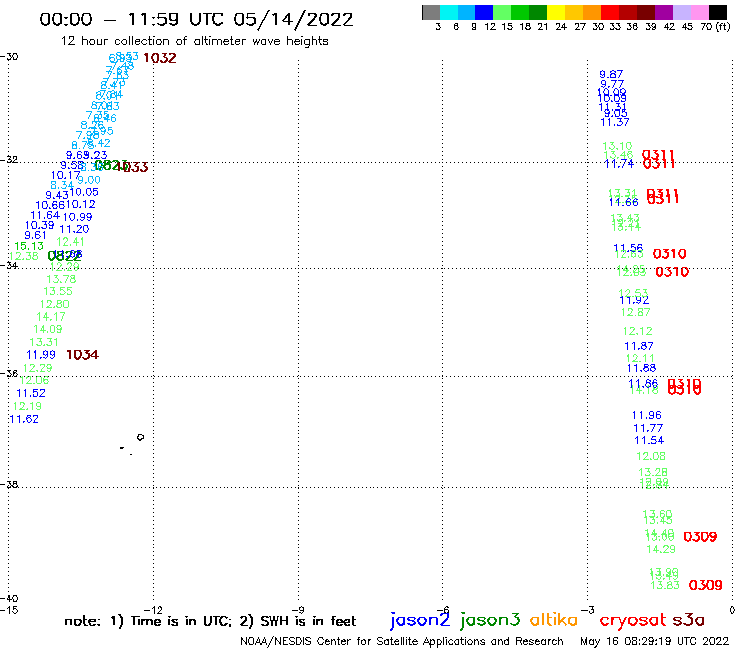Click the 'Time is in UTC' note
Image resolution: width=740 pixels, height=650 pixels.
181,621
